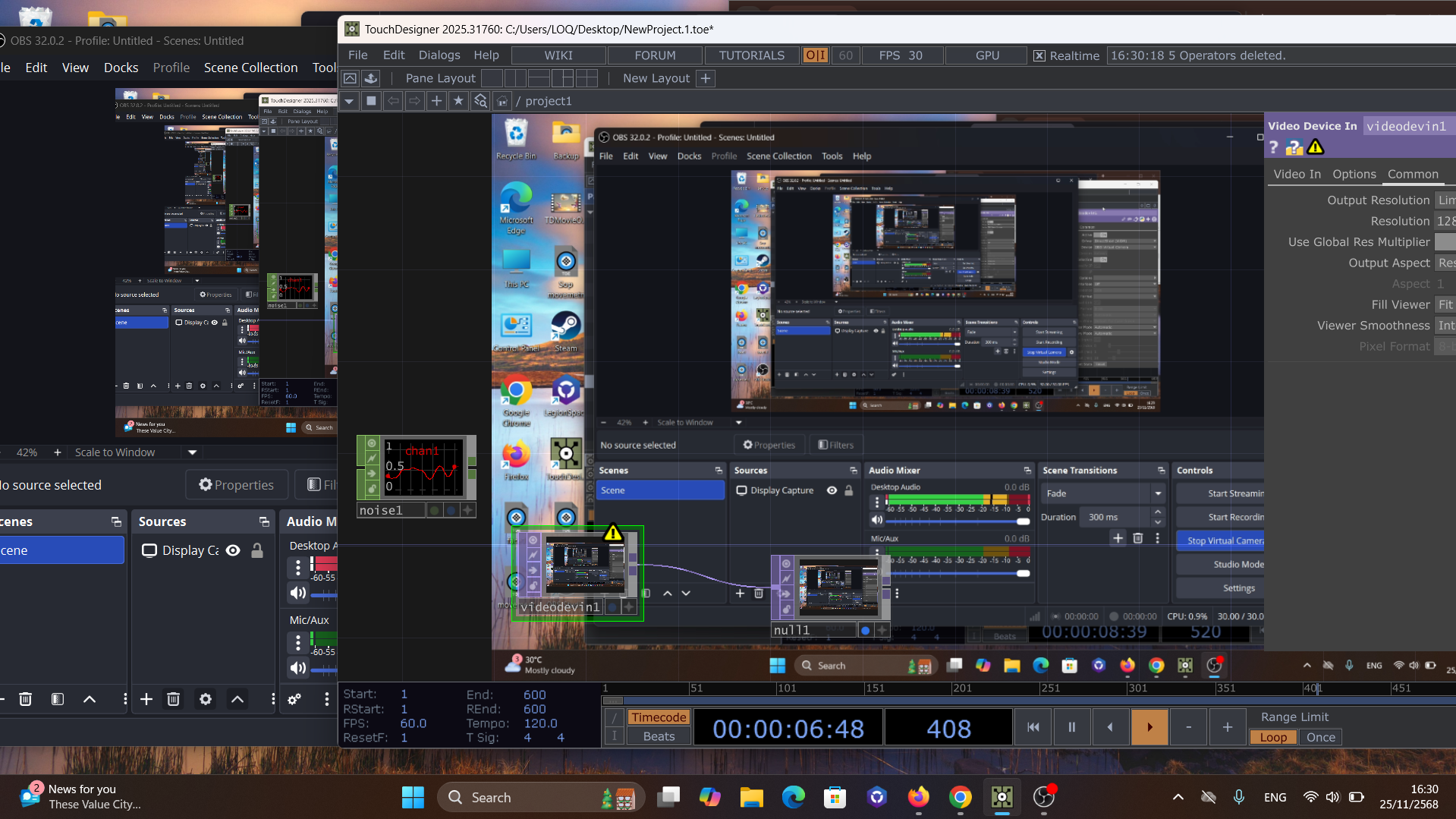Click the warning icon in parameter panel
The height and width of the screenshot is (819, 1456).
1316,147
